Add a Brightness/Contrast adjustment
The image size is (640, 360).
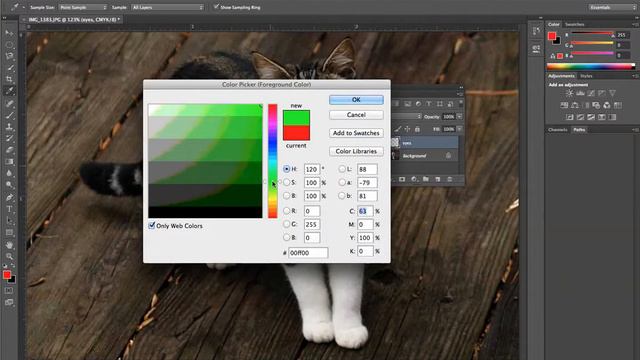click(x=569, y=93)
